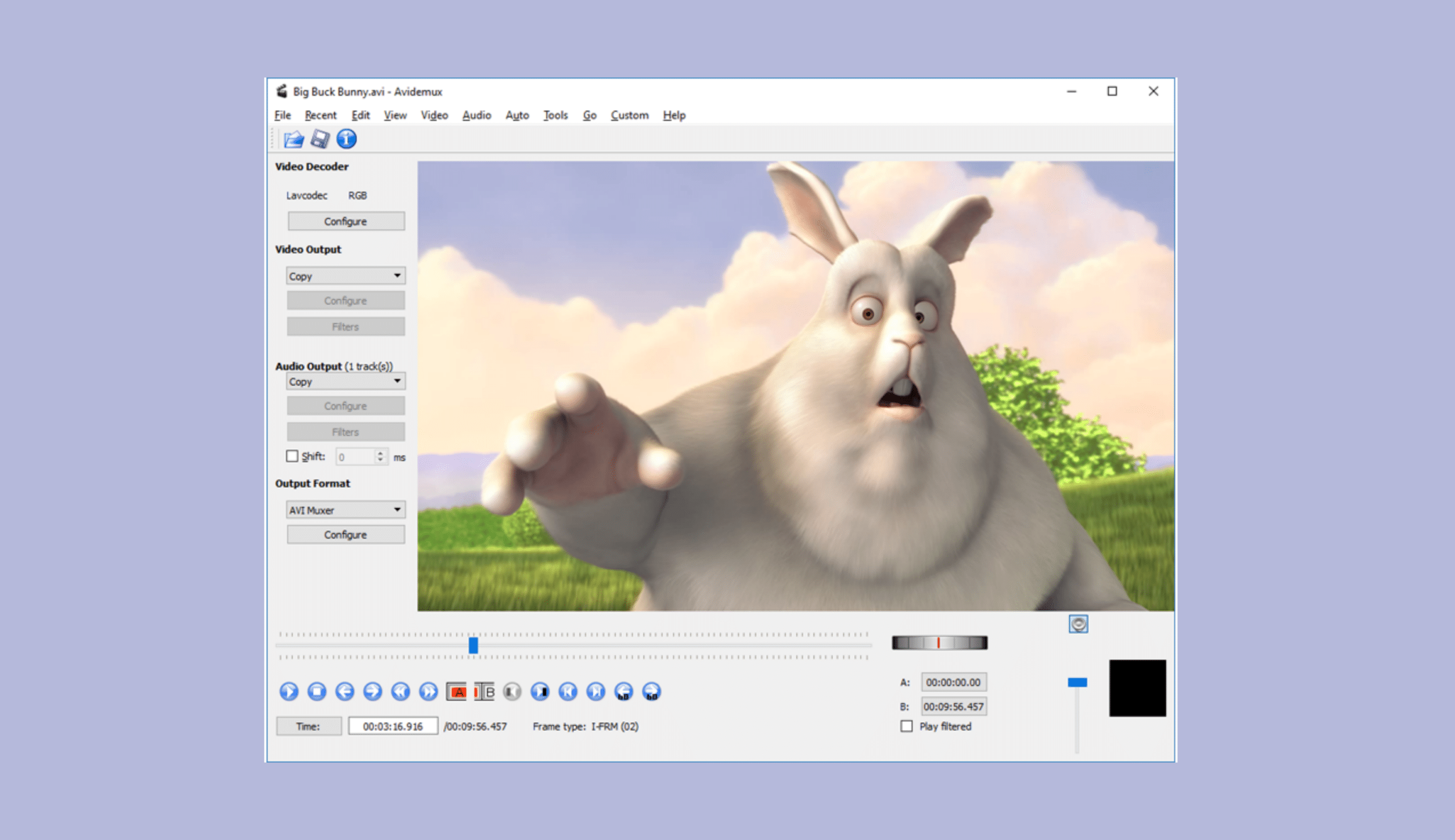Minimize the Avidemux window
Viewport: 1455px width, 840px height.
tap(1071, 91)
